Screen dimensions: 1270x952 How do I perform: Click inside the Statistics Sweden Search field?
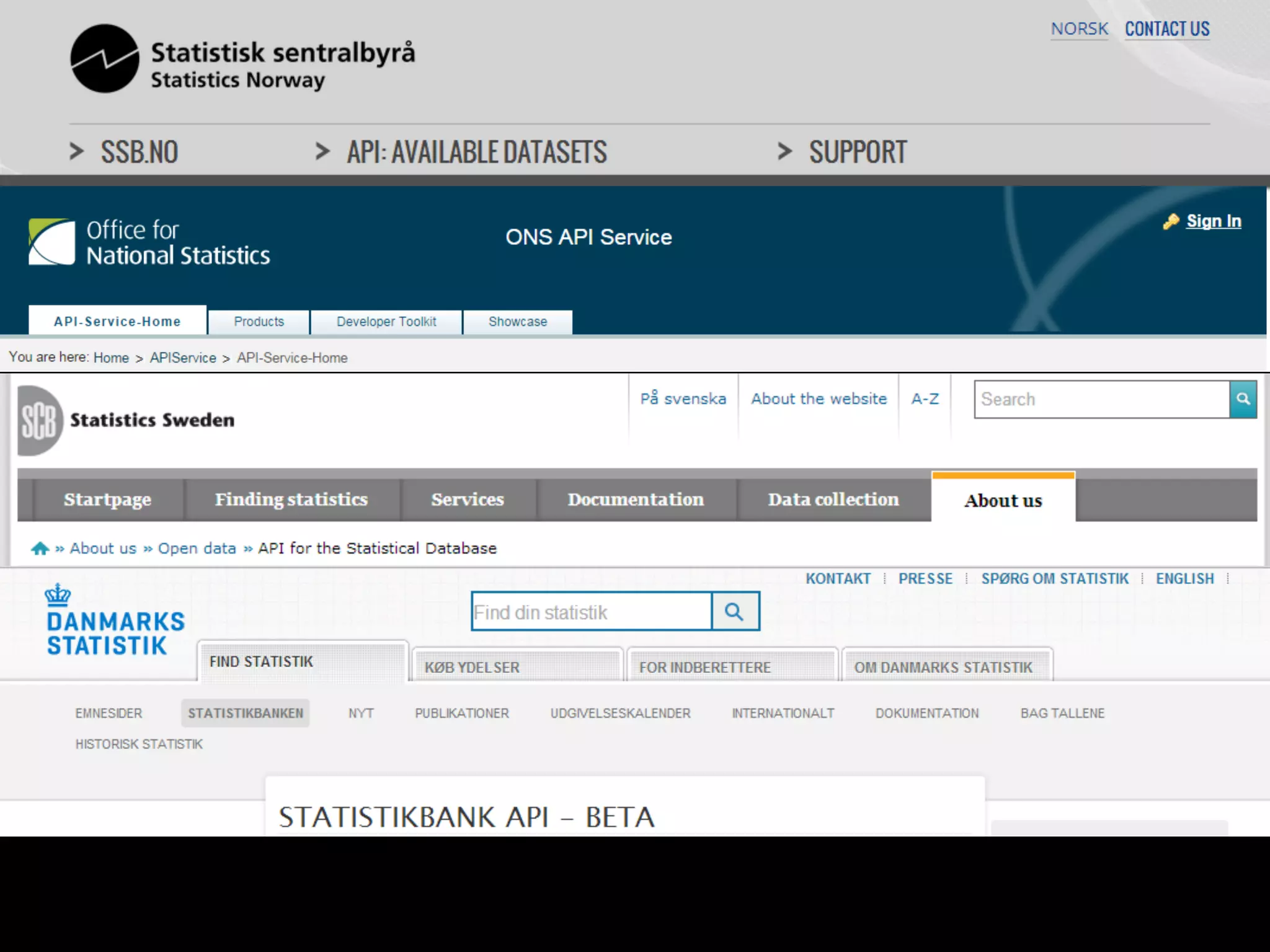(x=1101, y=399)
